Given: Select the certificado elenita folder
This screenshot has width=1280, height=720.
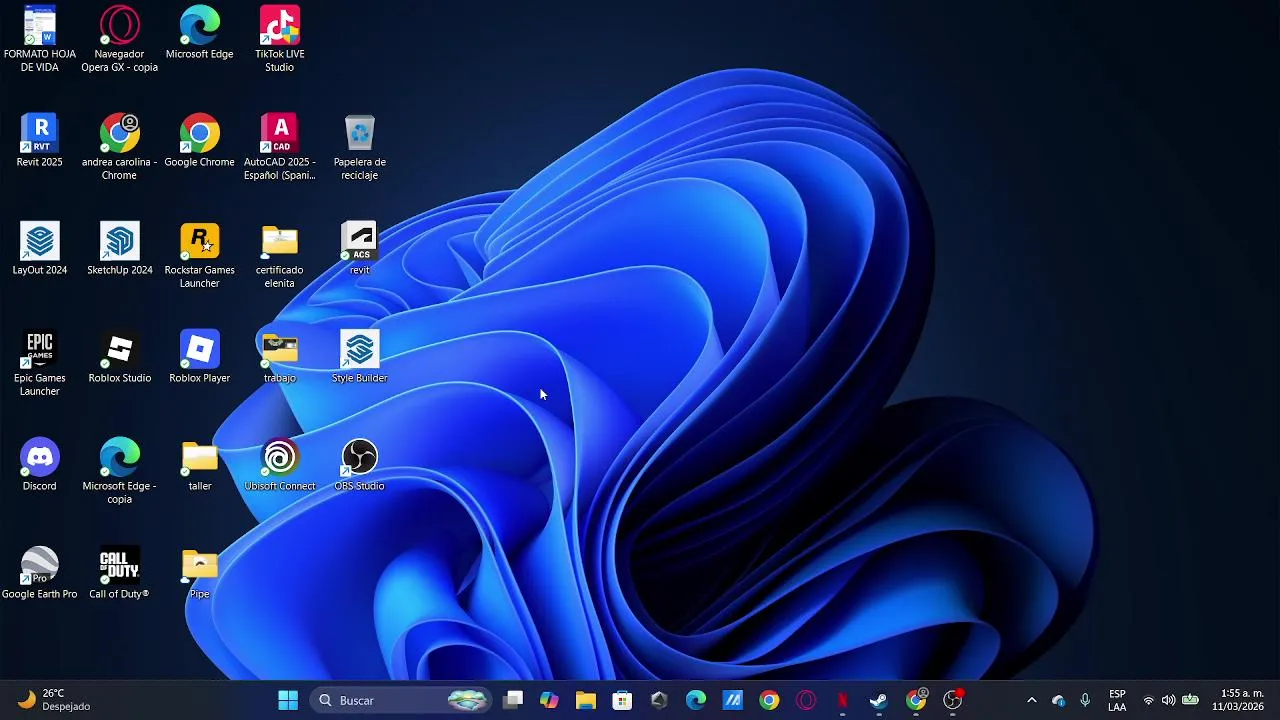Looking at the screenshot, I should (279, 255).
